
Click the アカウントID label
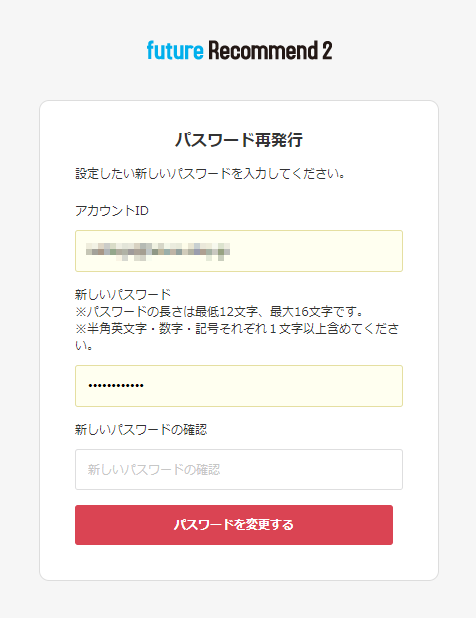pyautogui.click(x=112, y=211)
